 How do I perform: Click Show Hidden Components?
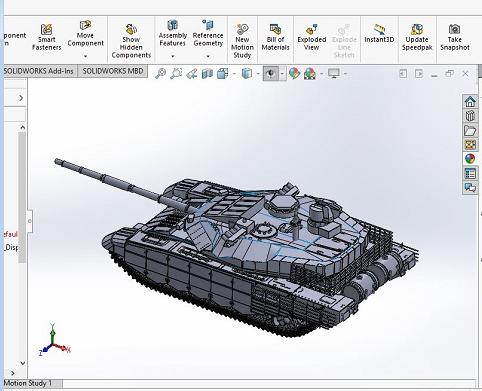[131, 41]
